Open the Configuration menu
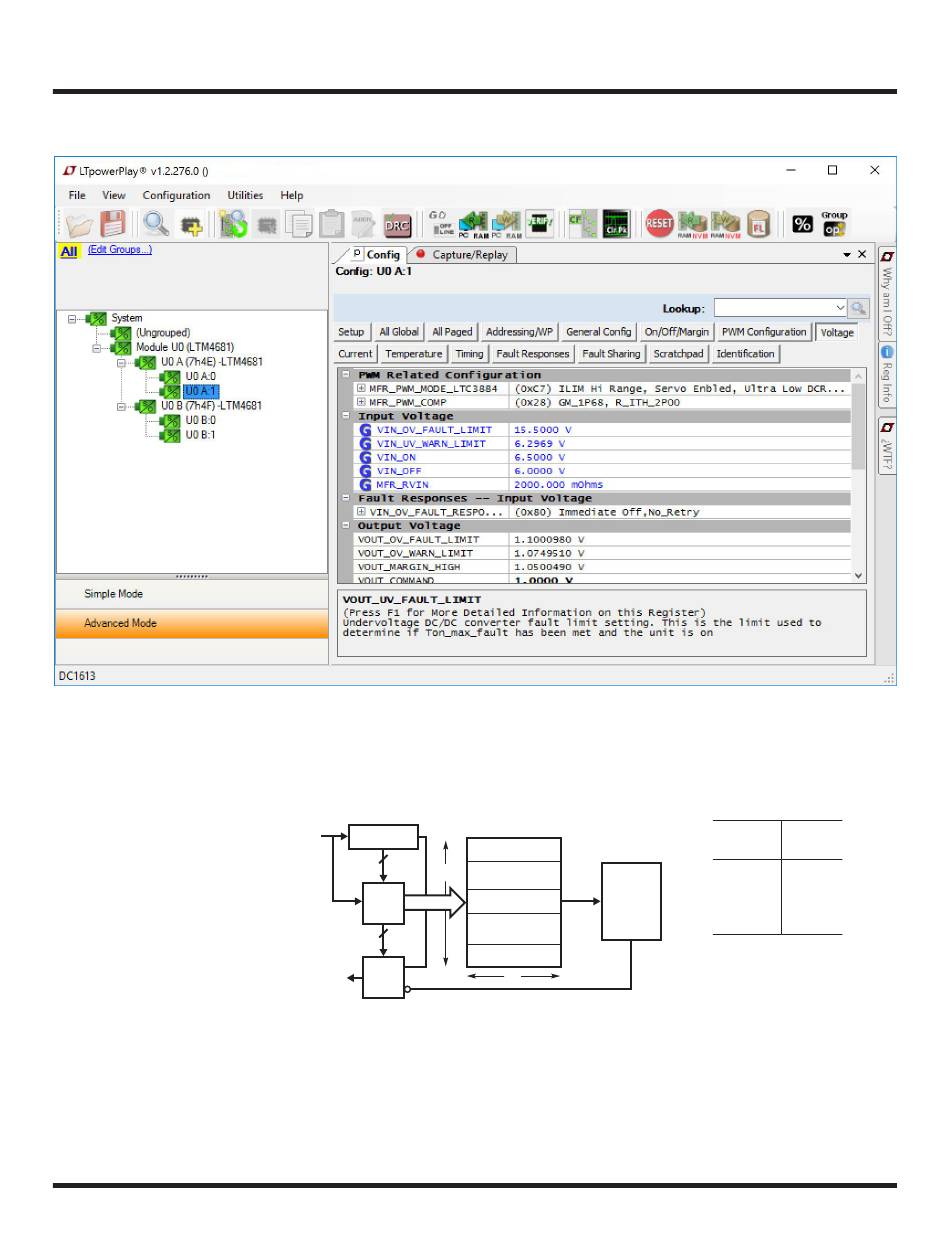This screenshot has height=1241, width=950. click(176, 196)
